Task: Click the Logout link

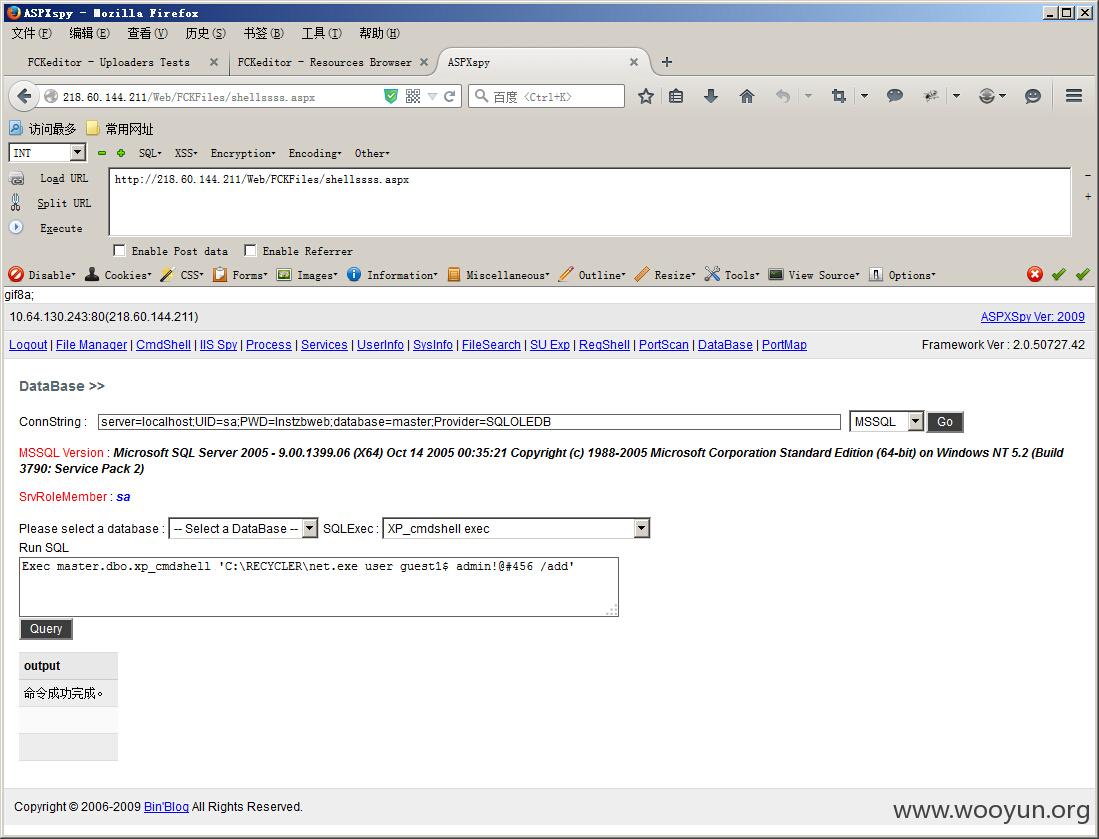Action: coord(28,345)
